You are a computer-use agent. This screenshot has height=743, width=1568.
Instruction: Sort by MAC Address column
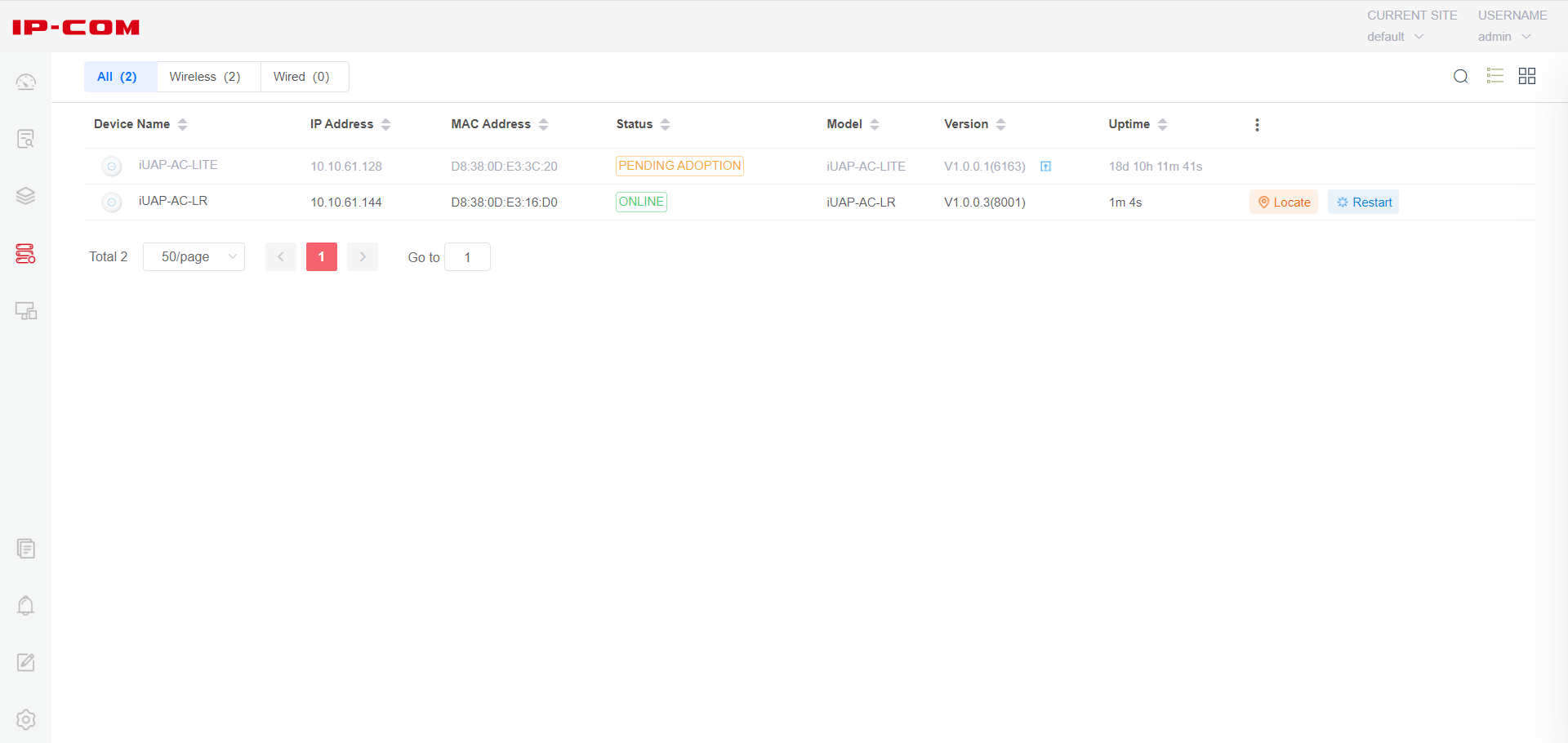[x=543, y=124]
